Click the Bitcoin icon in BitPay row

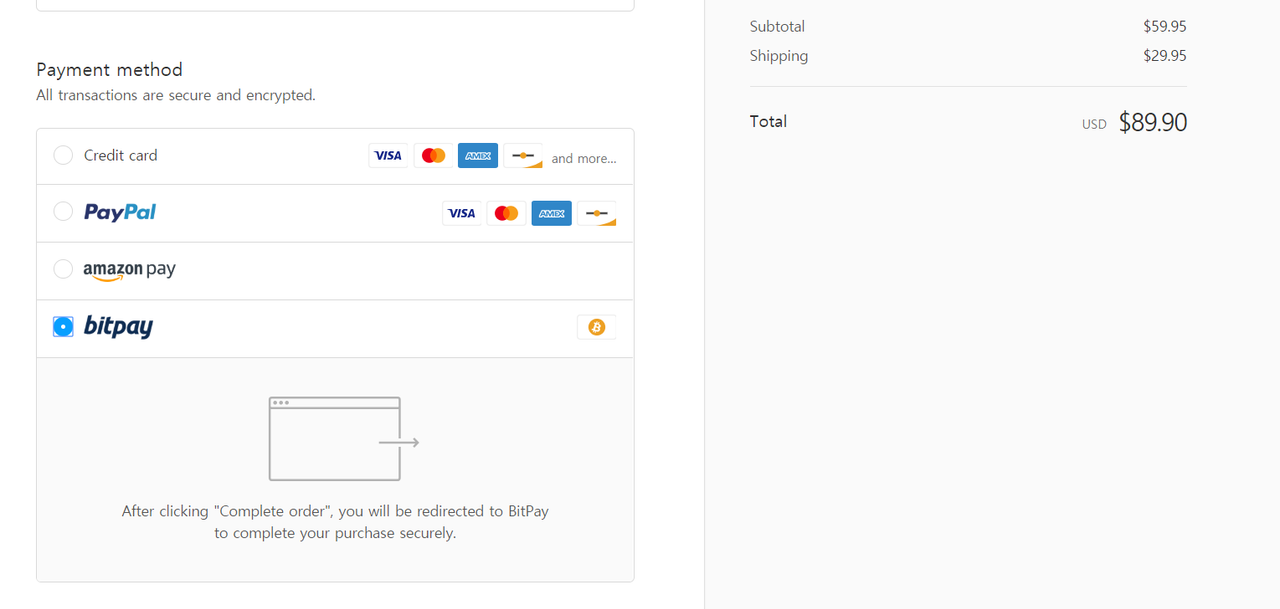coord(597,327)
